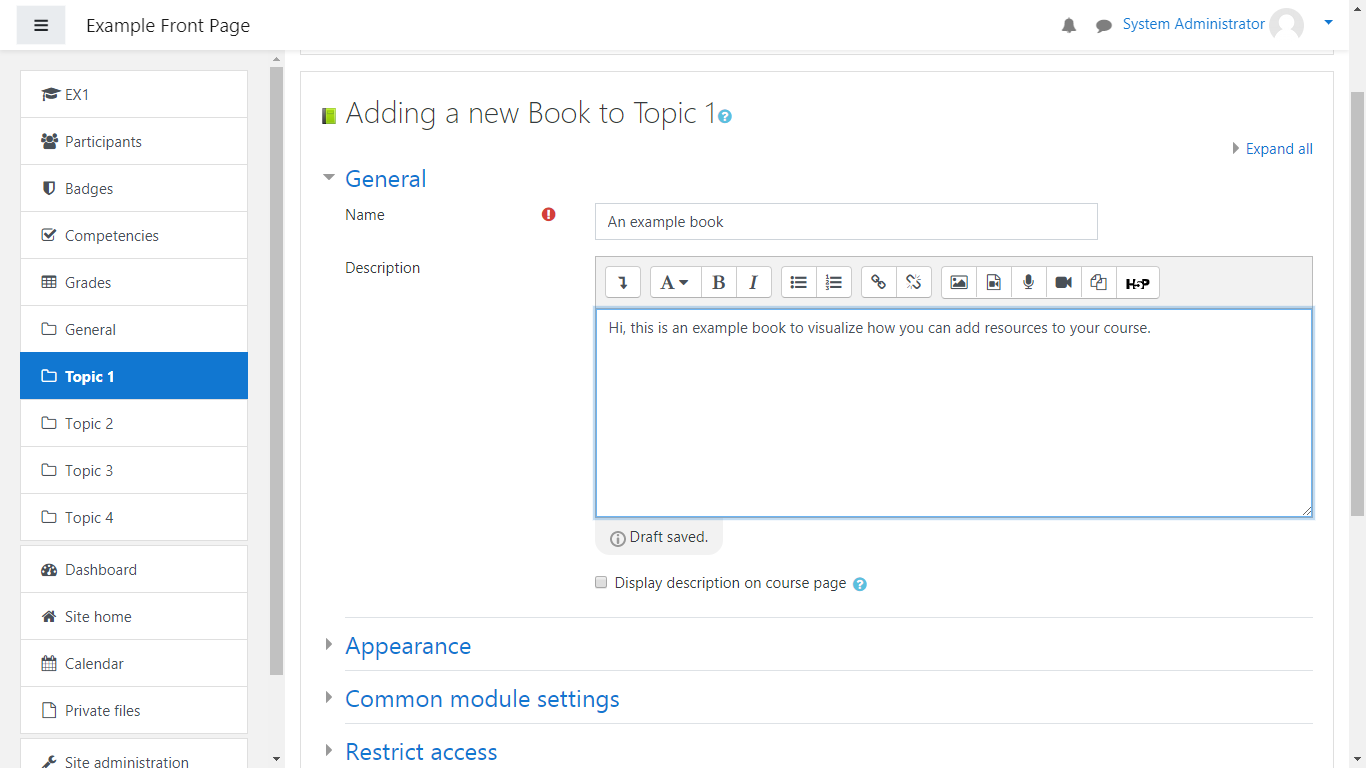The image size is (1366, 768).
Task: Click the insert image icon
Action: click(958, 283)
